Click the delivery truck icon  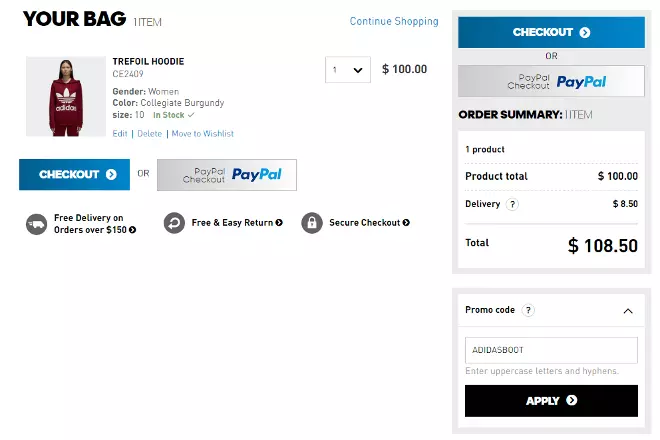pyautogui.click(x=36, y=223)
